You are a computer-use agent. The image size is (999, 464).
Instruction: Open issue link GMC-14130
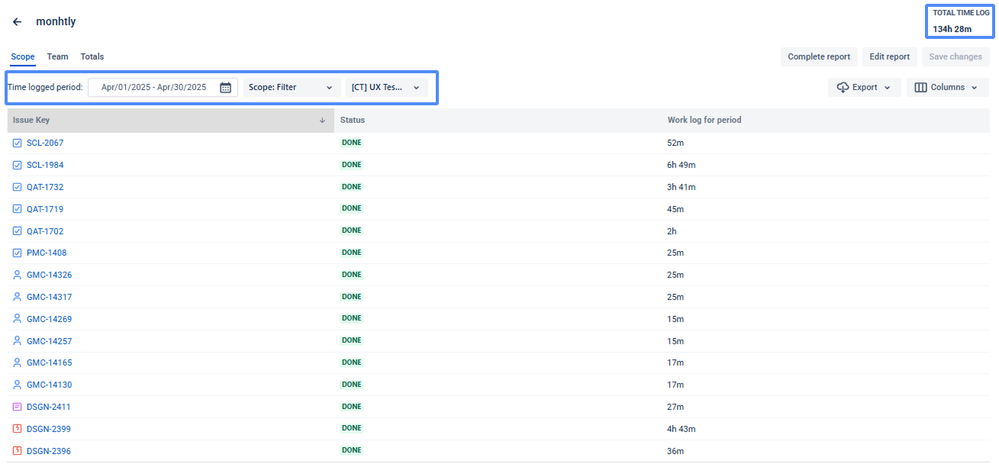click(x=49, y=385)
